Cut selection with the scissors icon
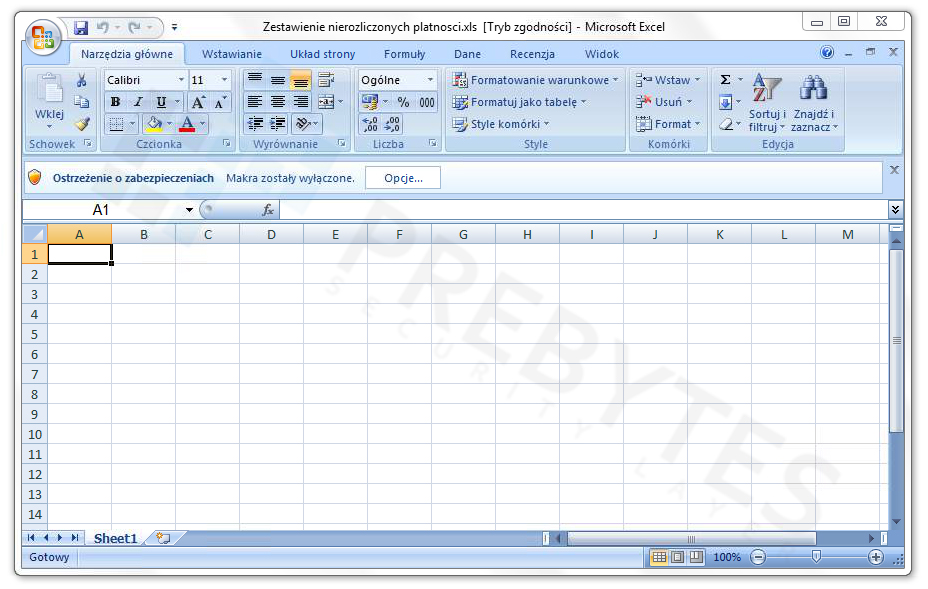Screen dimensions: 928x589 pos(82,80)
